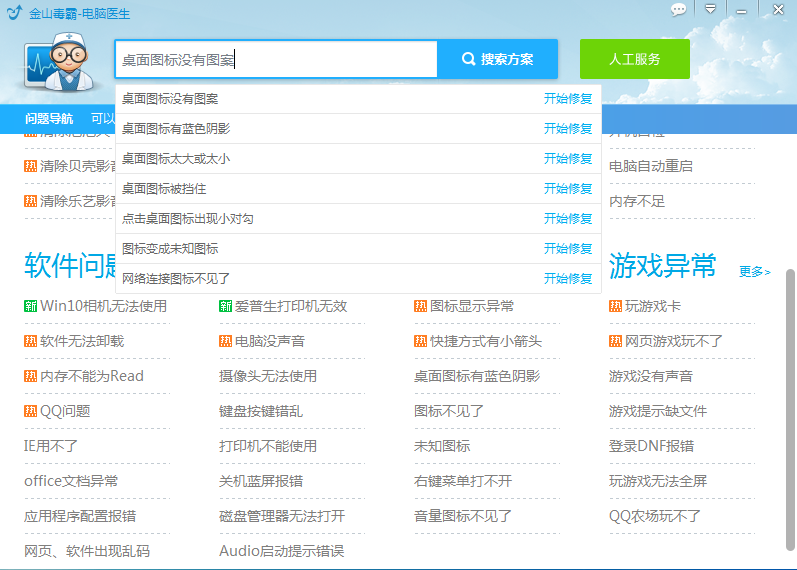The image size is (797, 570).
Task: Open 游戏提示缺文件 fix
Action: pyautogui.click(x=658, y=411)
